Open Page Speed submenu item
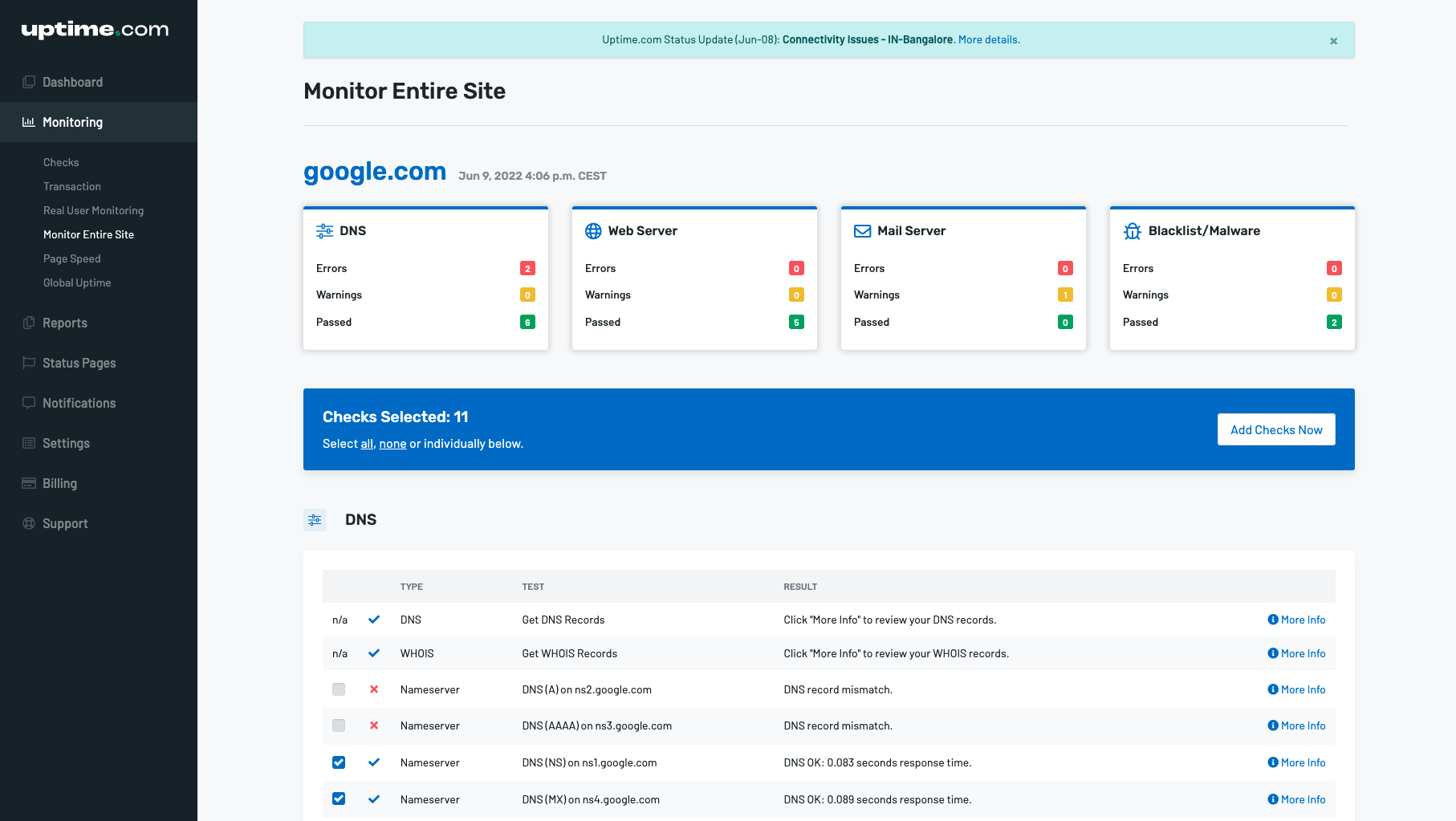The width and height of the screenshot is (1456, 821). click(x=72, y=258)
